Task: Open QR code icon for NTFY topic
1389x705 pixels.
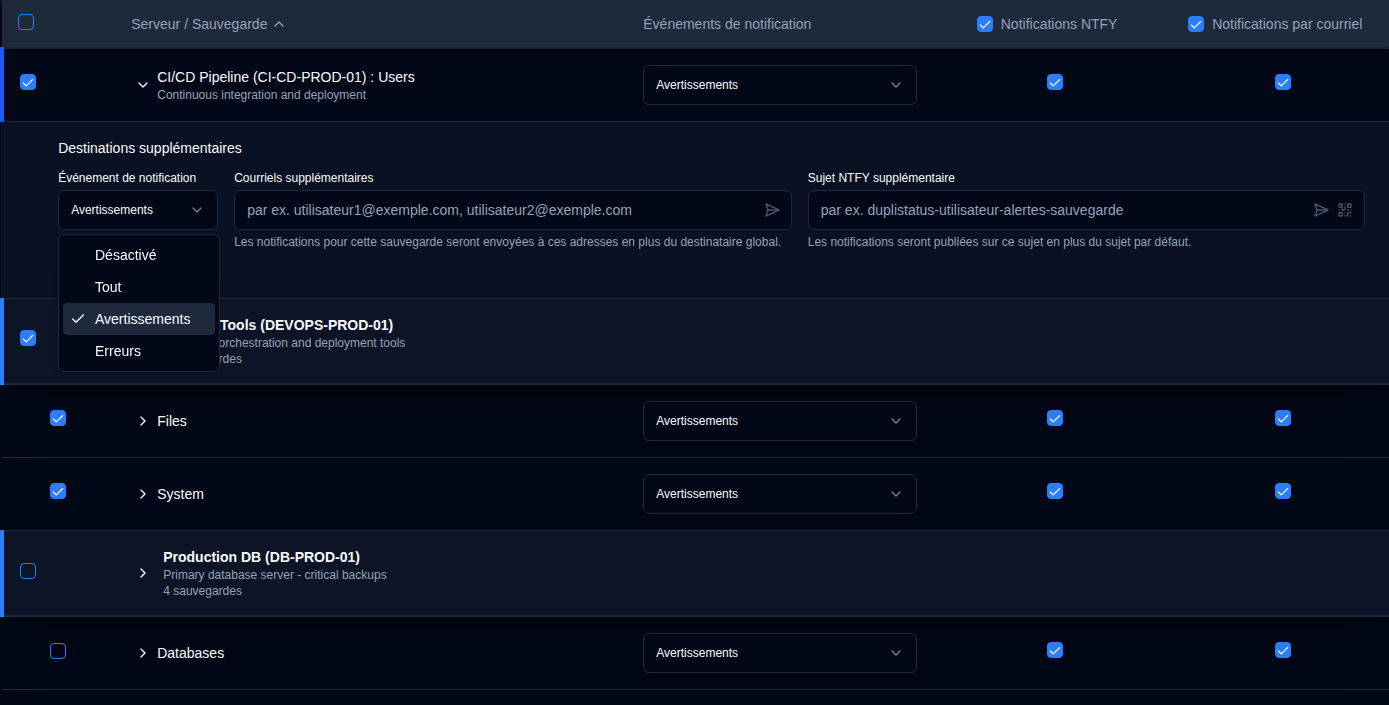Action: [x=1345, y=210]
